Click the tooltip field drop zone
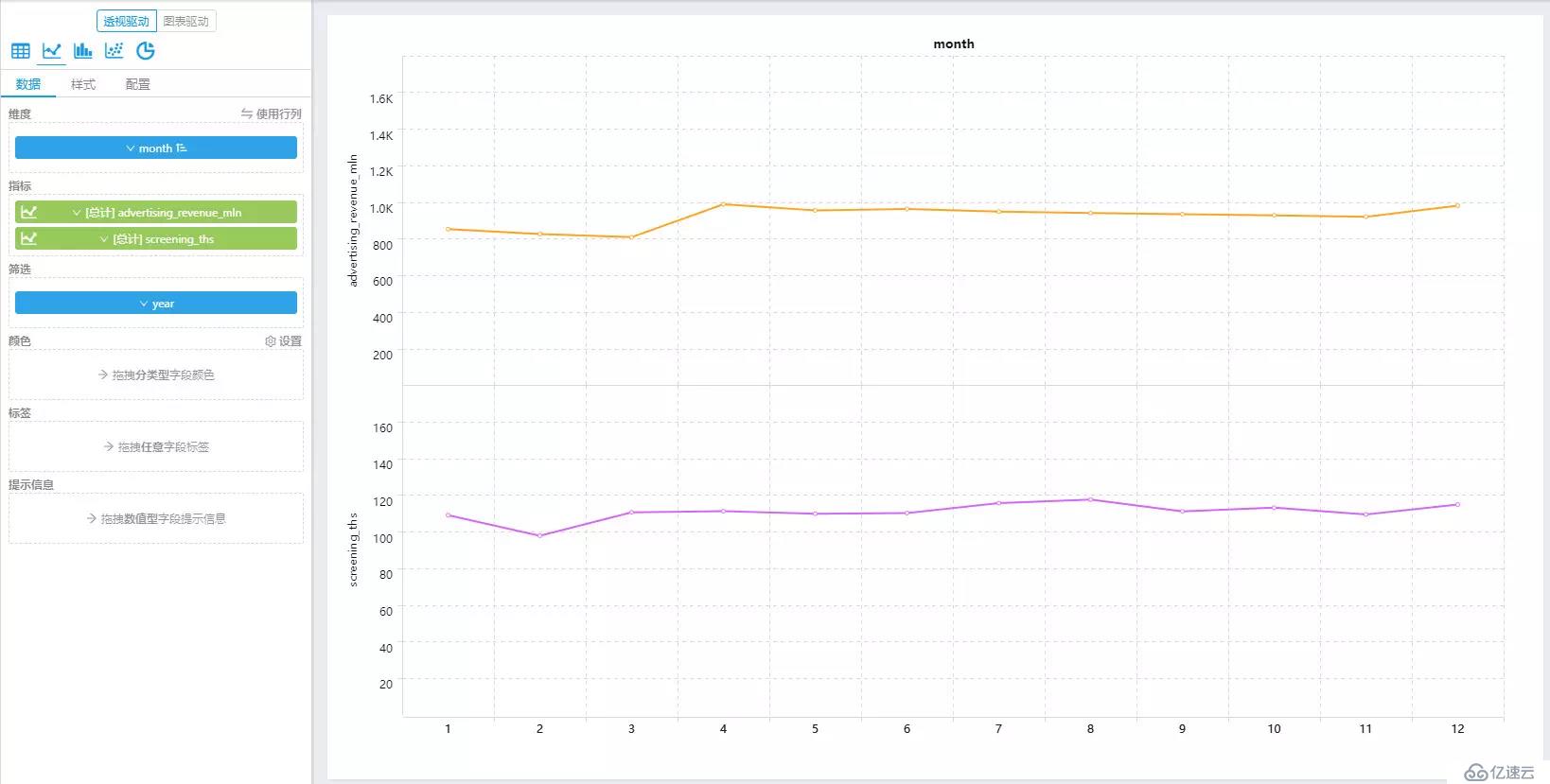1550x784 pixels. (x=156, y=518)
